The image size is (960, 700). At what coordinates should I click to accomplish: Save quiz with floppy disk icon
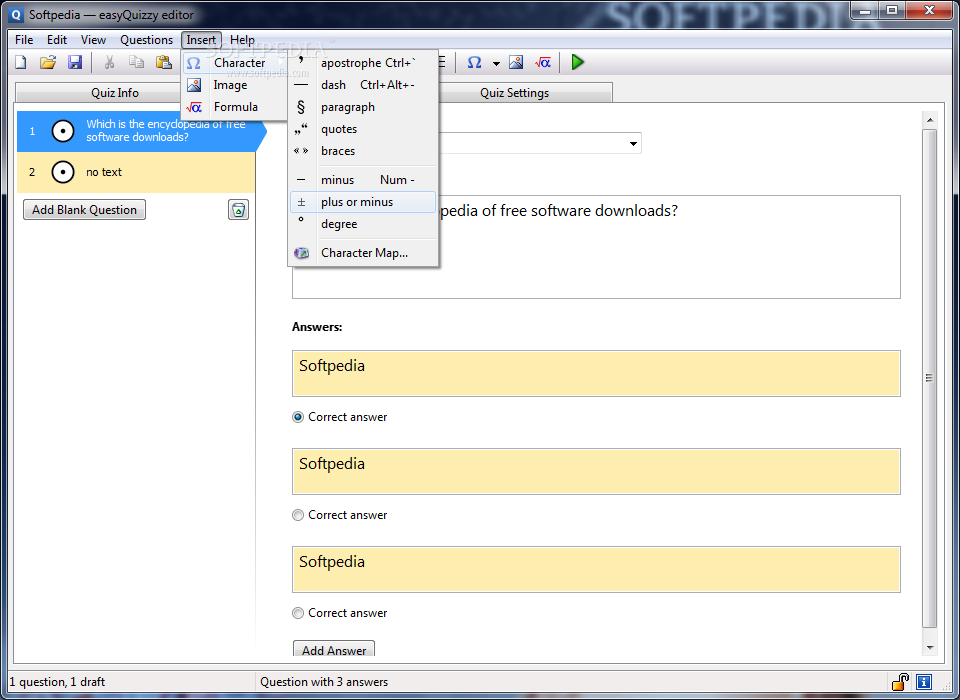(75, 62)
